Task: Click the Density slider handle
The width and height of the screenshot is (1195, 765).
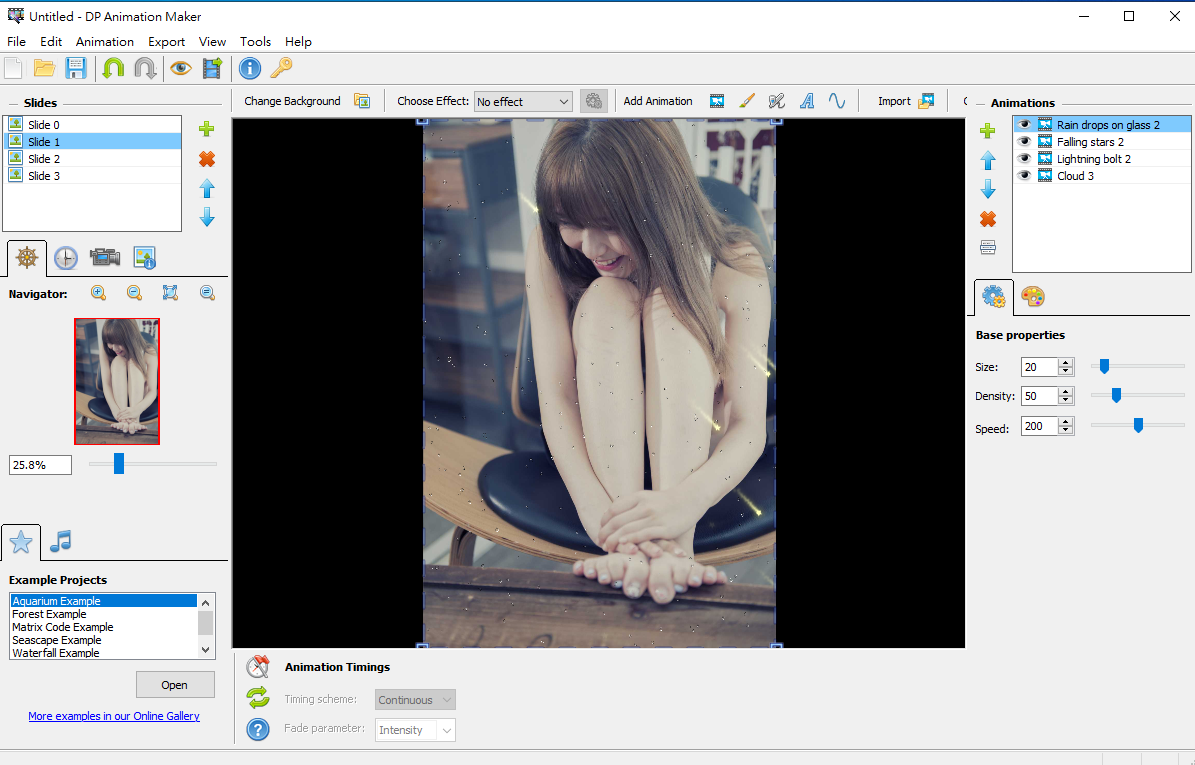Action: click(x=1116, y=396)
